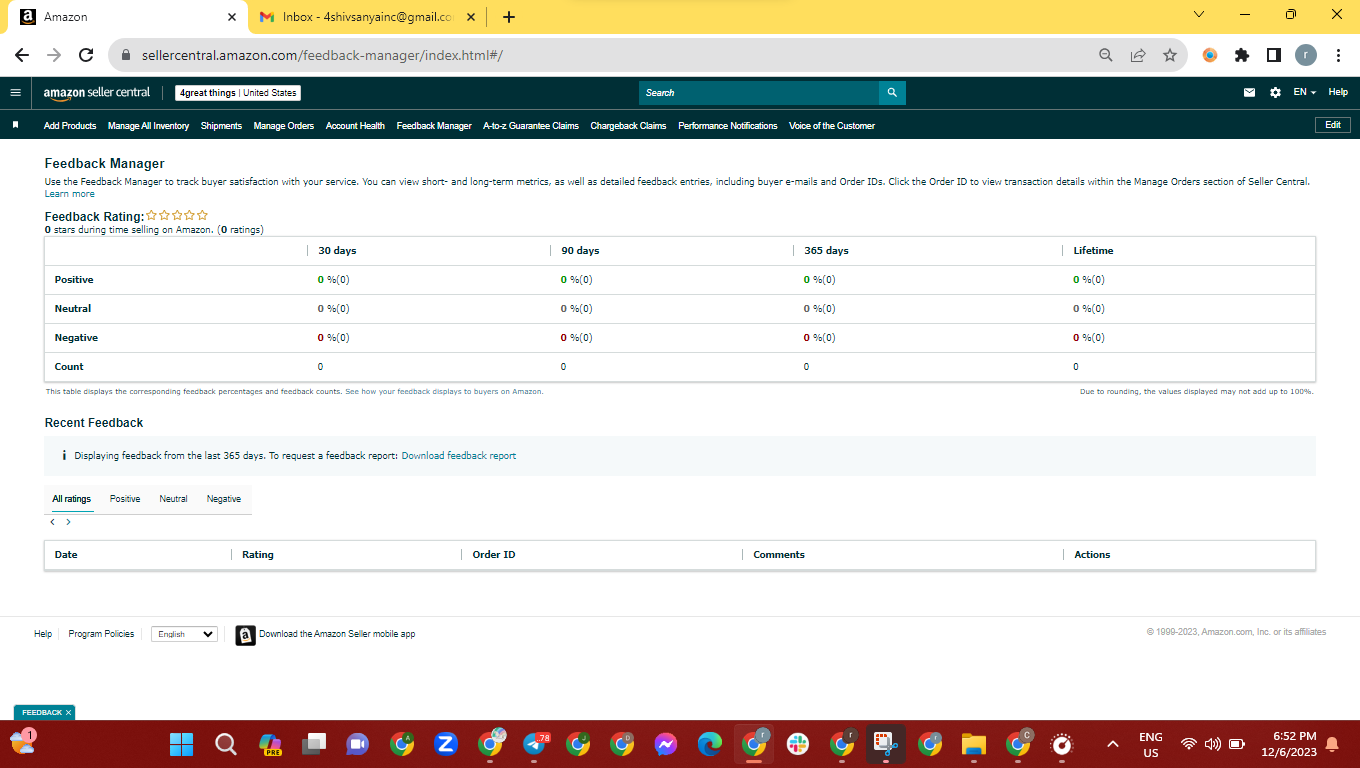Click the share page icon

(1138, 56)
